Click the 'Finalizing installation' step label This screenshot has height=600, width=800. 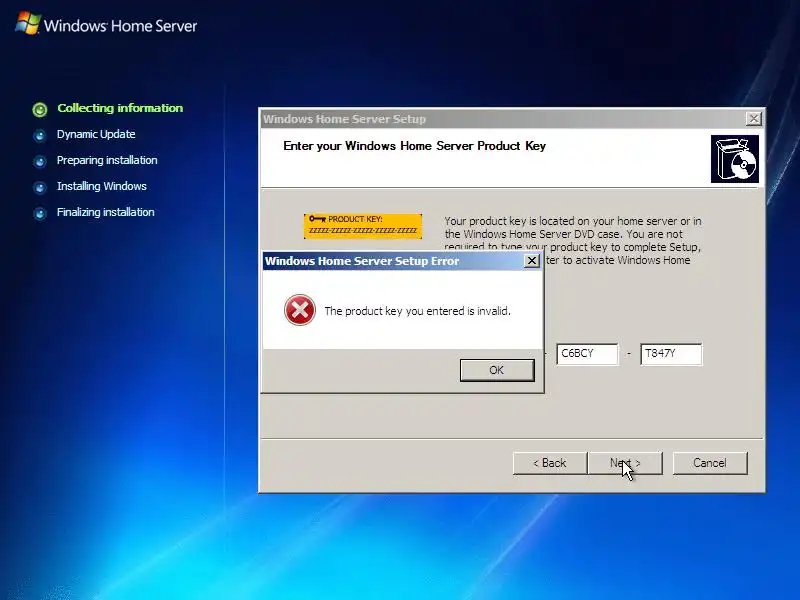coord(106,212)
